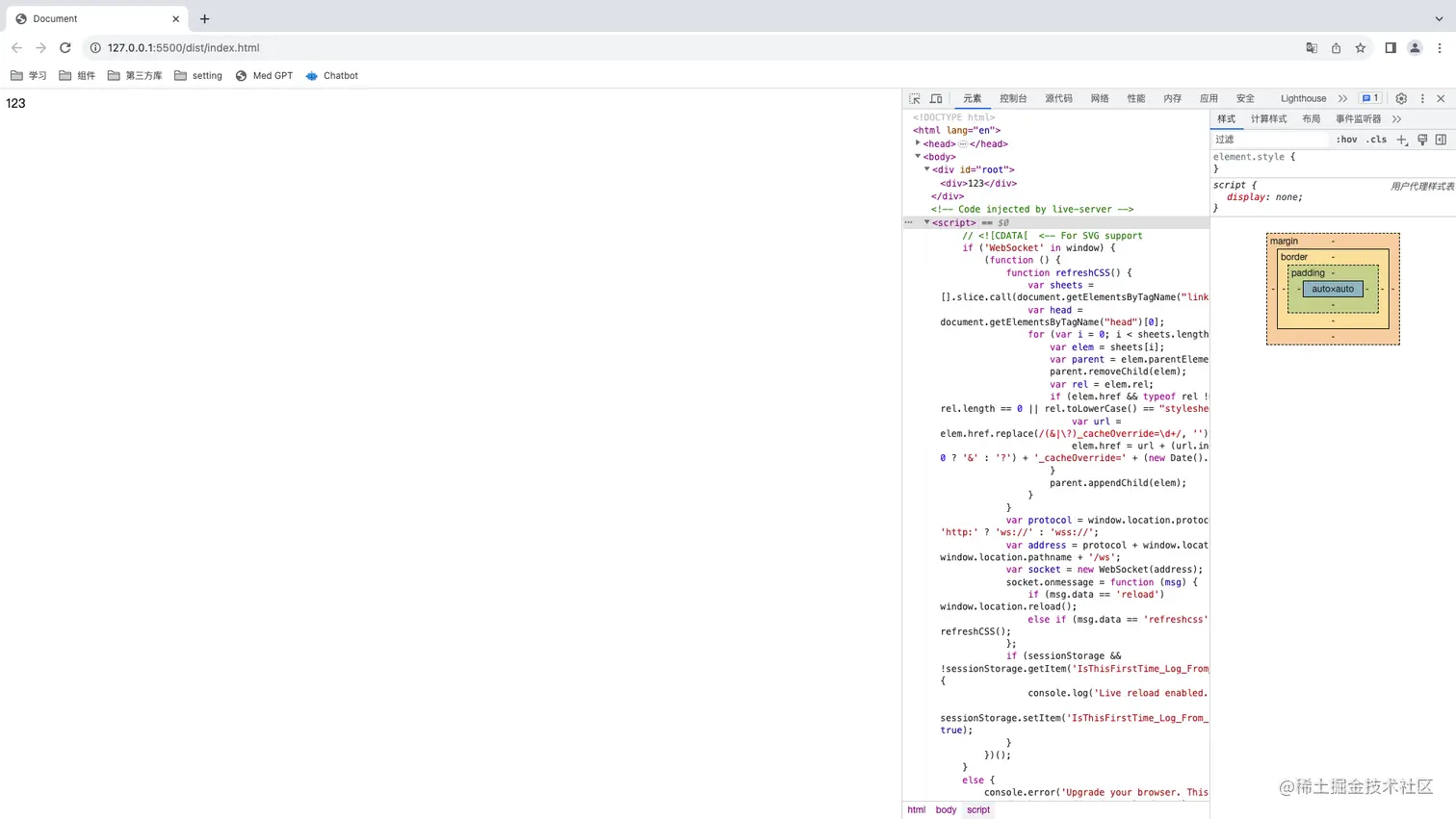Select the html breadcrumb at the bottom

point(916,809)
